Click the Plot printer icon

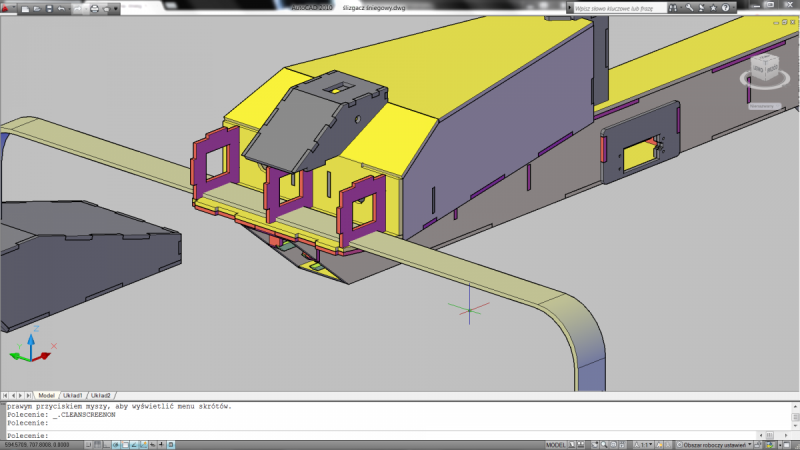pyautogui.click(x=94, y=9)
